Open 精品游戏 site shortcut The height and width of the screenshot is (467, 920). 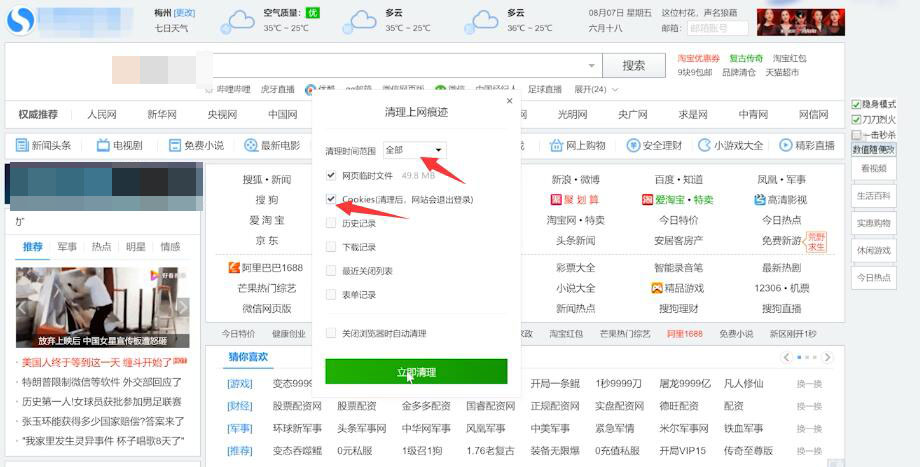point(678,288)
